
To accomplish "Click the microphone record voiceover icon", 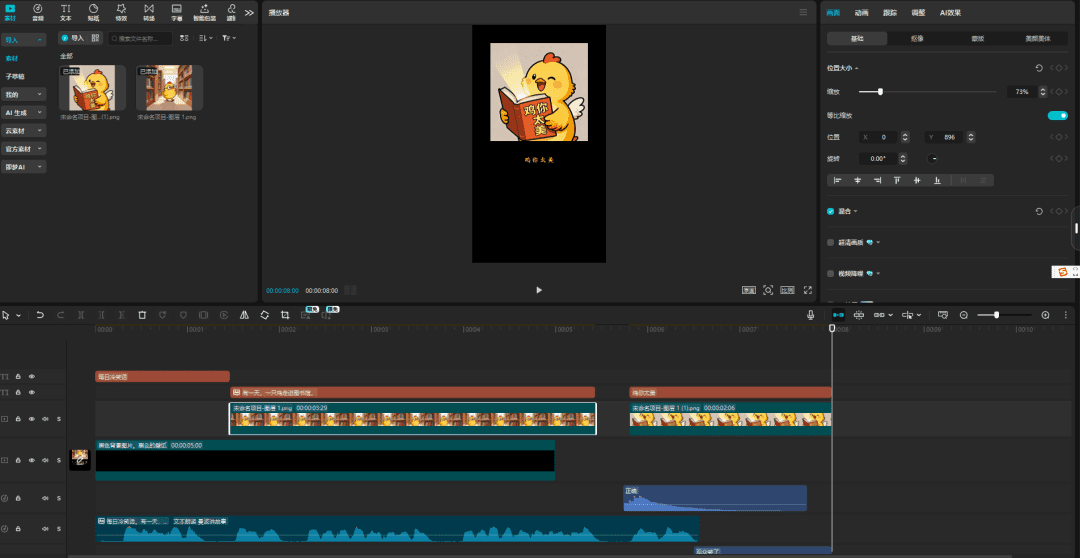I will pos(811,315).
